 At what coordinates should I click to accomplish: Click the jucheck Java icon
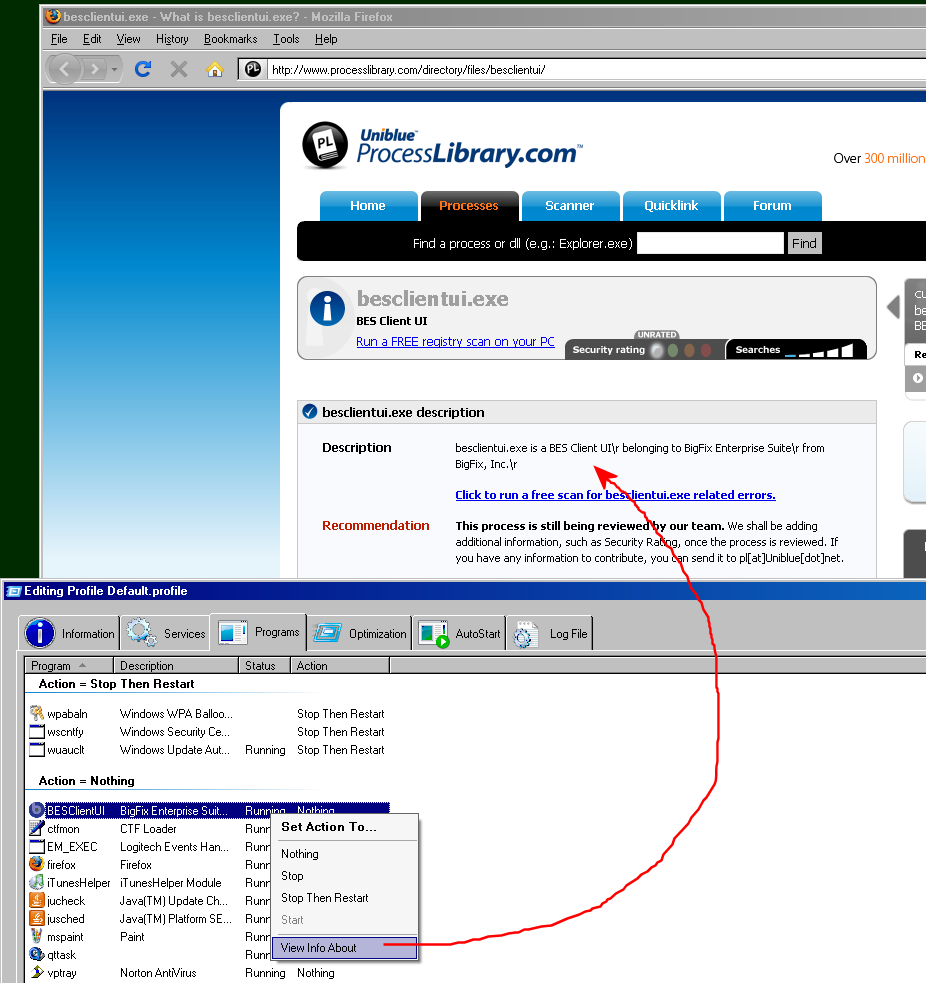pyautogui.click(x=37, y=900)
